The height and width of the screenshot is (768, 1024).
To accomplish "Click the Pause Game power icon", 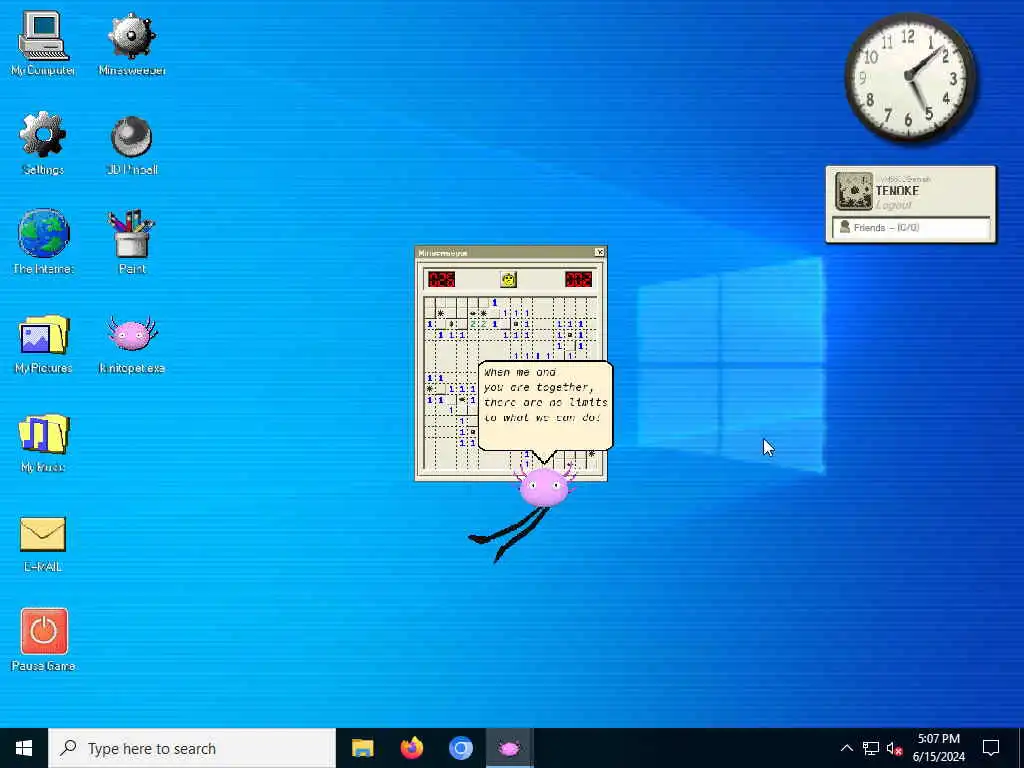I will point(44,640).
